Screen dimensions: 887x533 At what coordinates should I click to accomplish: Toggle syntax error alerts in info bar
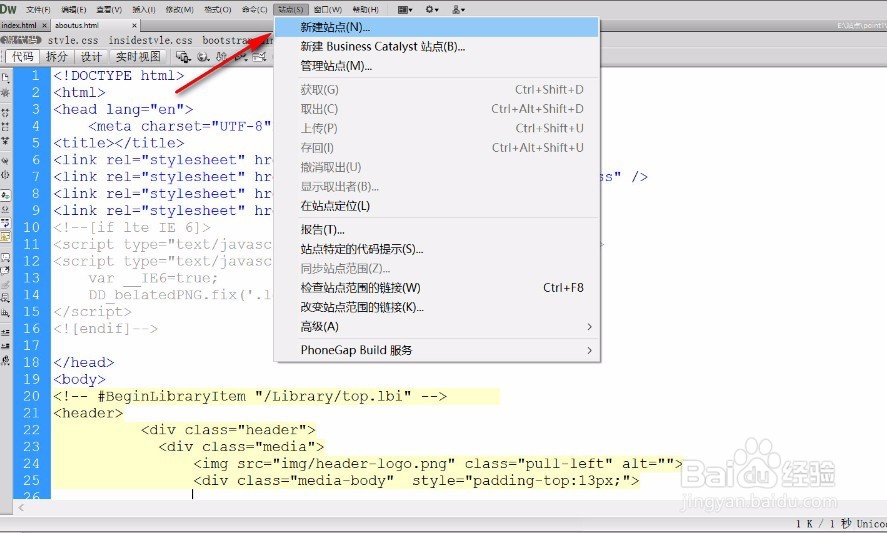point(5,237)
